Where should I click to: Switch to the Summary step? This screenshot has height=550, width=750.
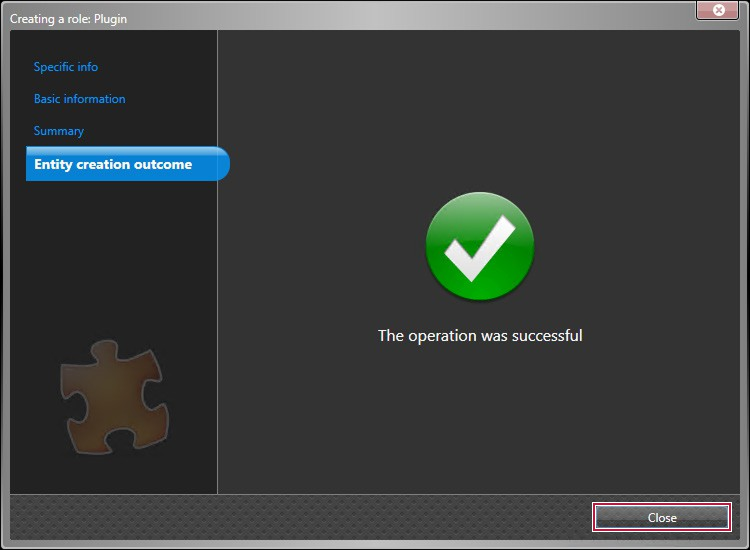coord(59,131)
